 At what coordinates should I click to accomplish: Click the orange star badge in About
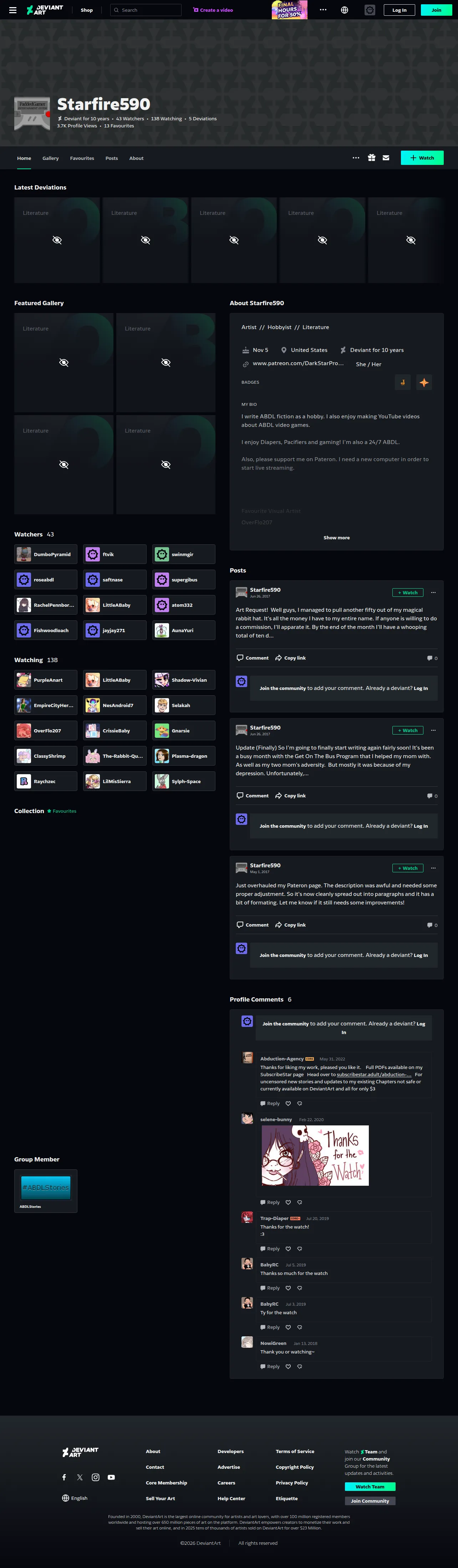424,382
